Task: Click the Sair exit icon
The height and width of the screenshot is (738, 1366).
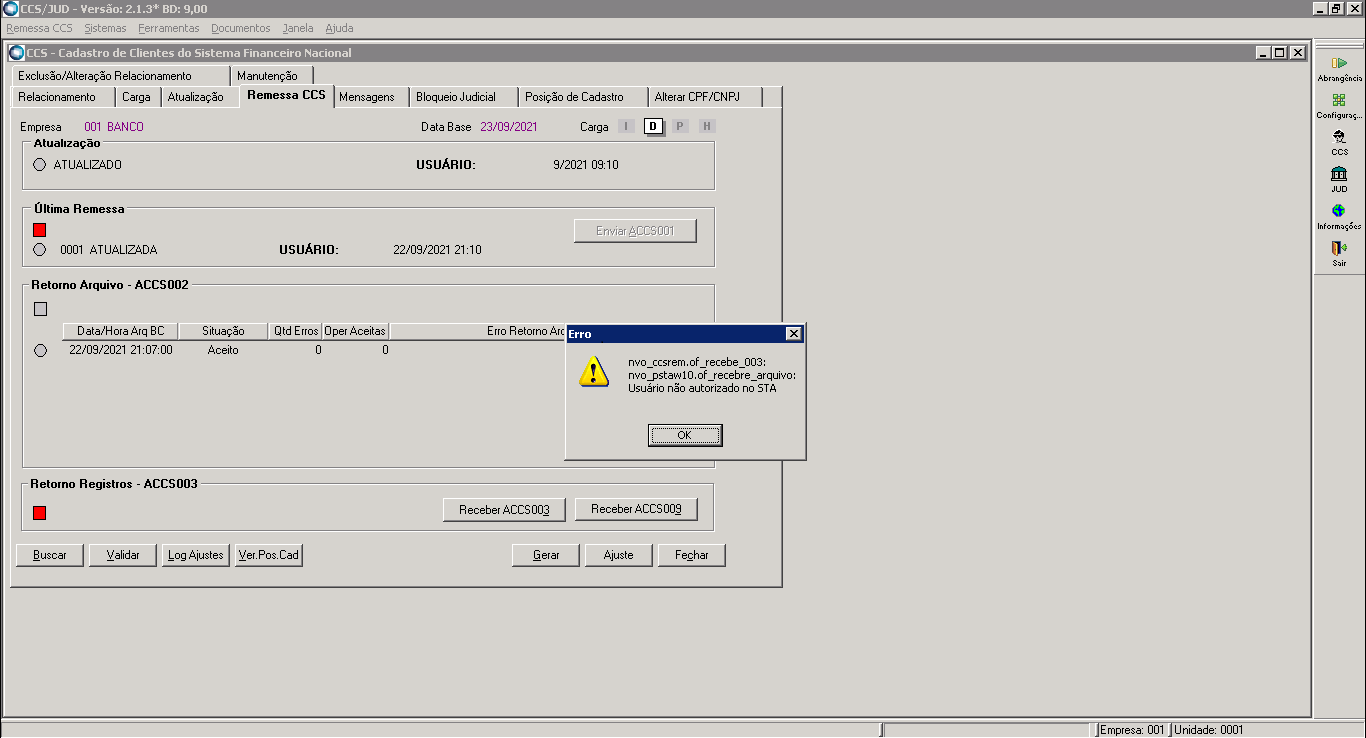Action: pos(1339,248)
